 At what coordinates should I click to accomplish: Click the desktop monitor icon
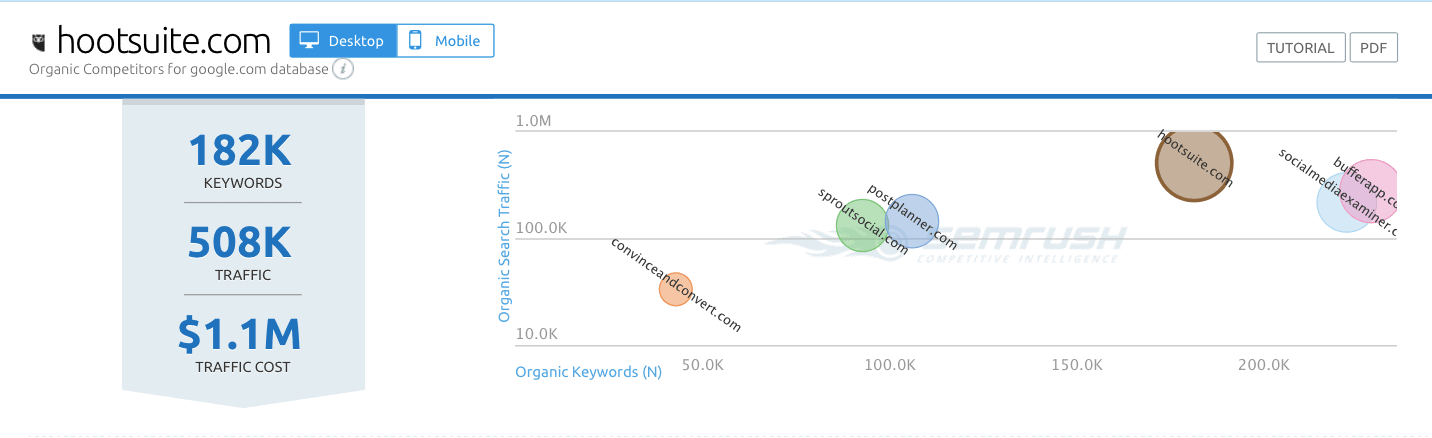(310, 41)
